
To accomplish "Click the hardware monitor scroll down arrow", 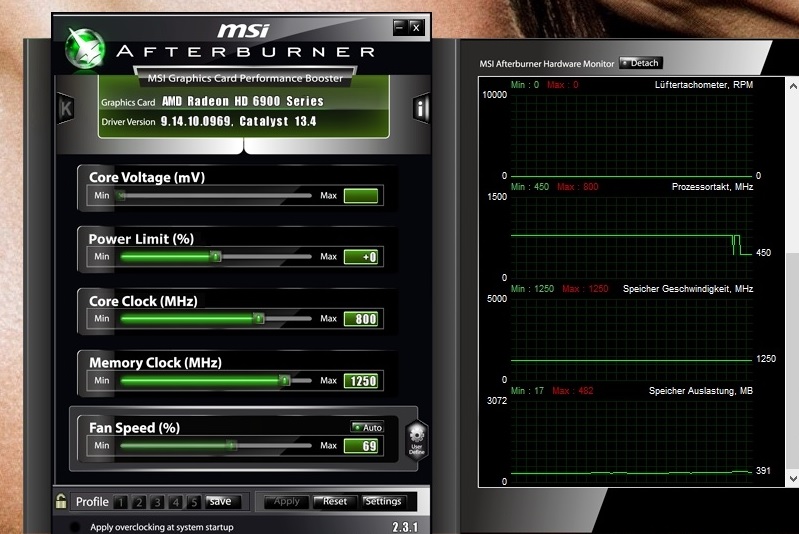I will coord(793,478).
